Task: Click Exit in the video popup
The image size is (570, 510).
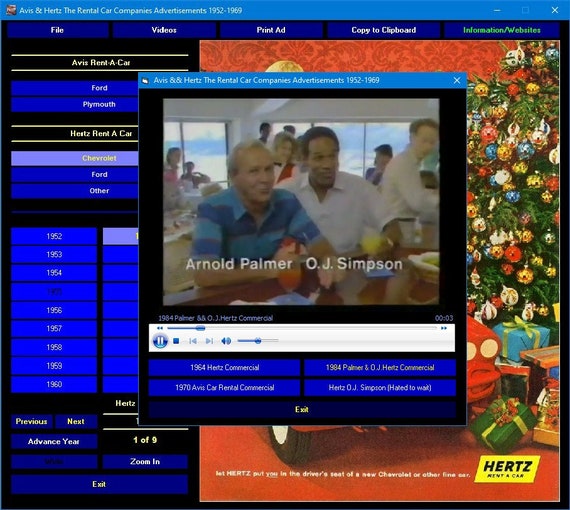Action: point(302,410)
